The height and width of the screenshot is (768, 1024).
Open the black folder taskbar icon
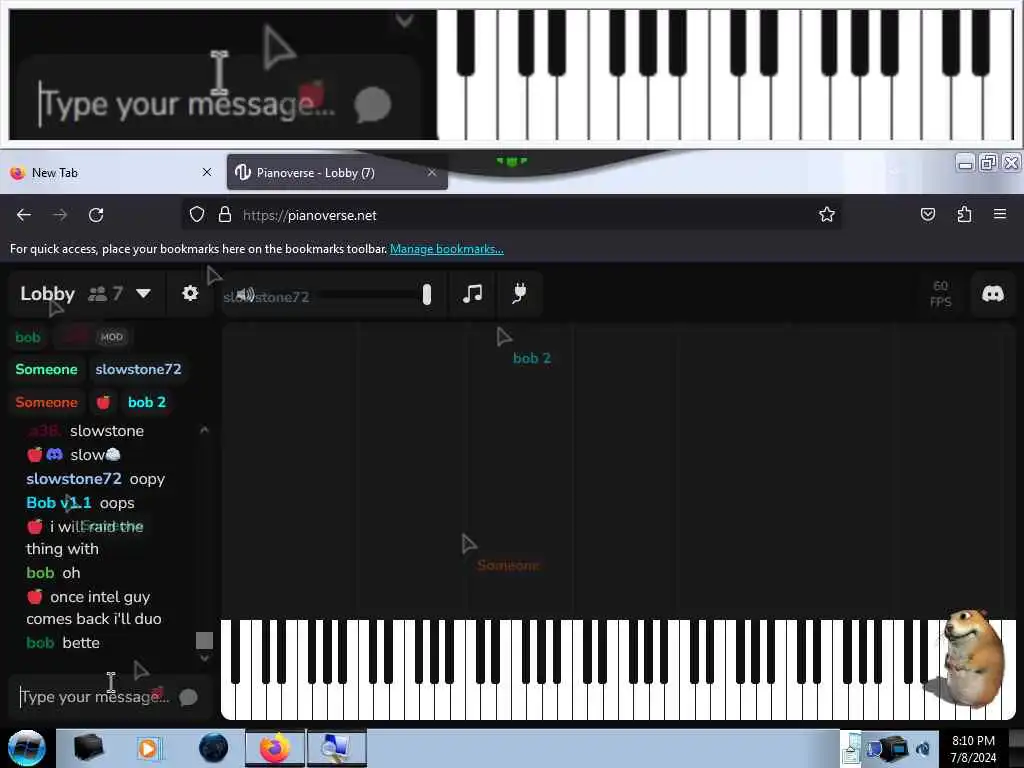[x=89, y=748]
